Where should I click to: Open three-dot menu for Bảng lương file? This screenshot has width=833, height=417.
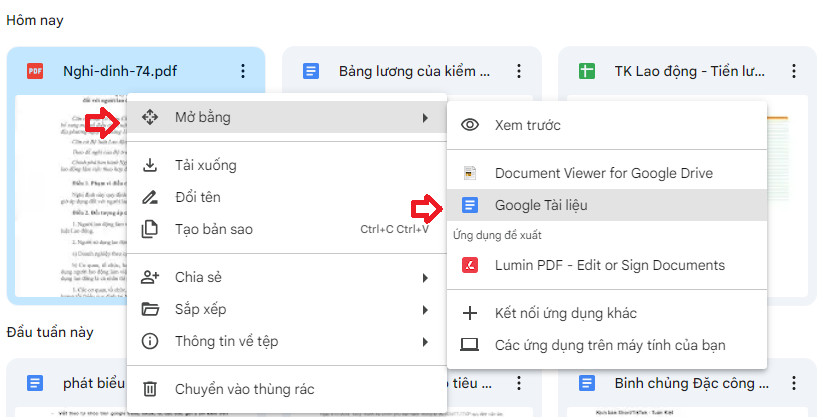pos(518,71)
